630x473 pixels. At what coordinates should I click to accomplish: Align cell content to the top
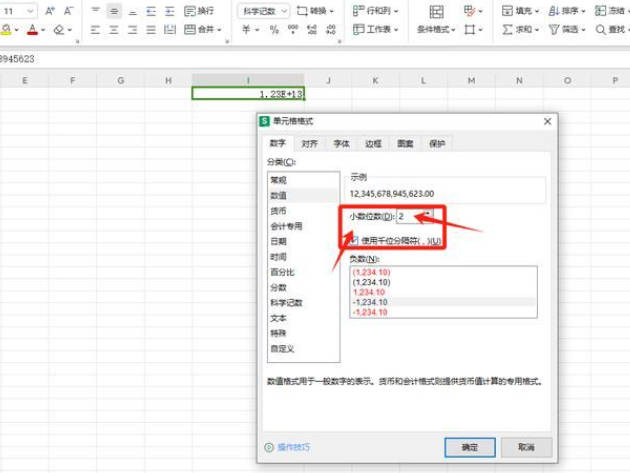95,11
